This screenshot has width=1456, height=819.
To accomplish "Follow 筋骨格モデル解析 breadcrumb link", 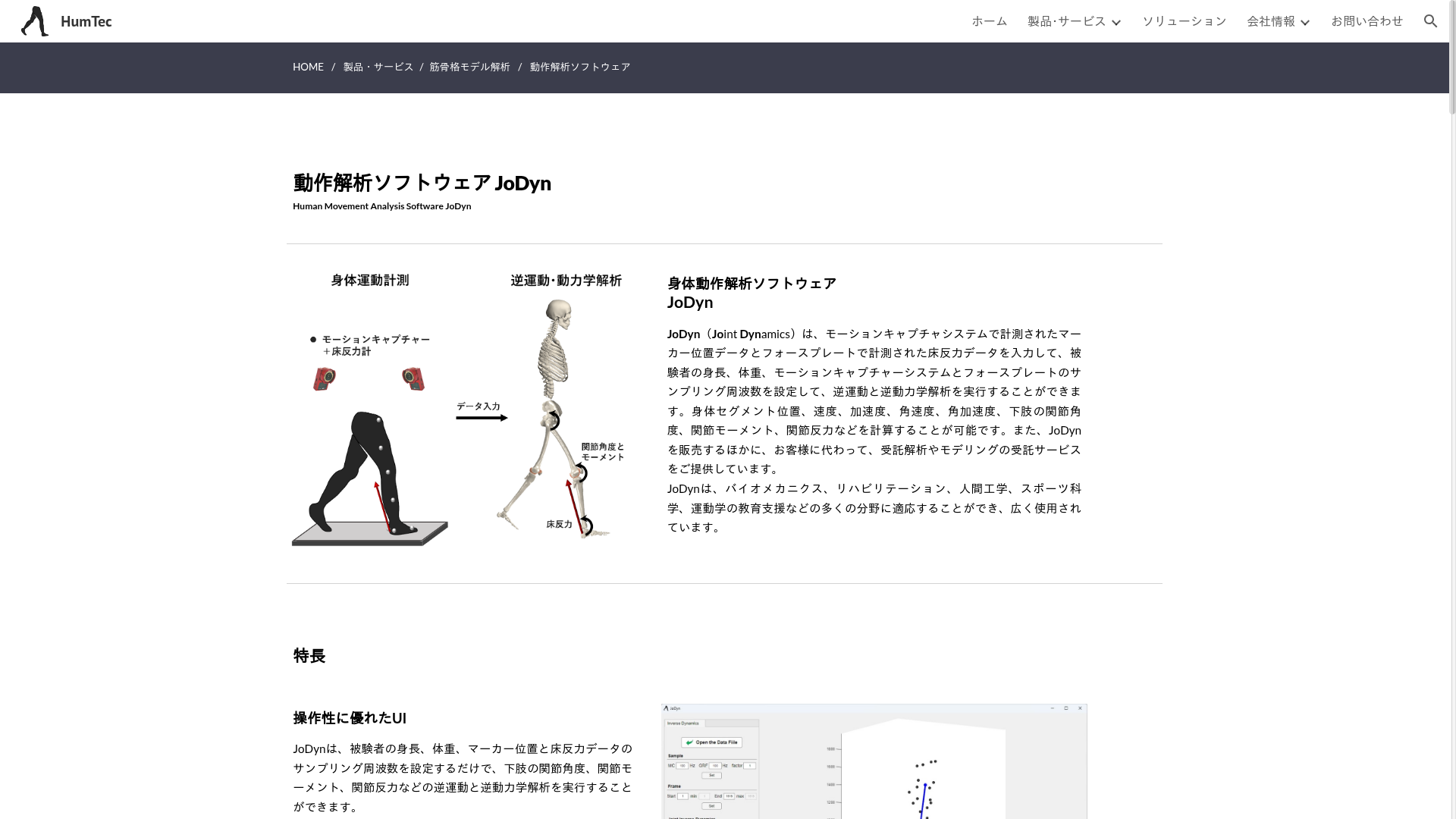I will point(470,67).
